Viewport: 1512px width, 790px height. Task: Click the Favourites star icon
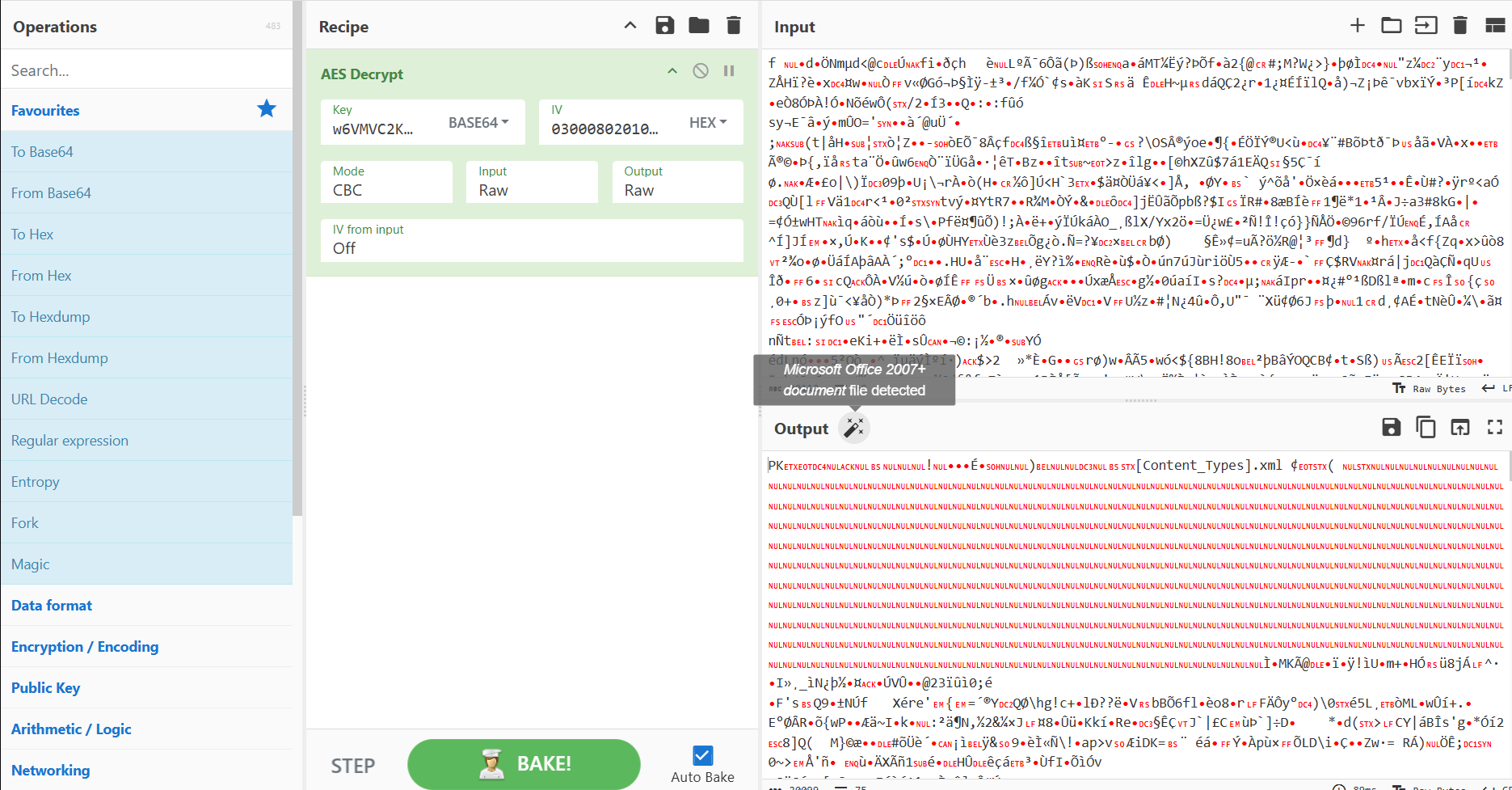coord(267,109)
